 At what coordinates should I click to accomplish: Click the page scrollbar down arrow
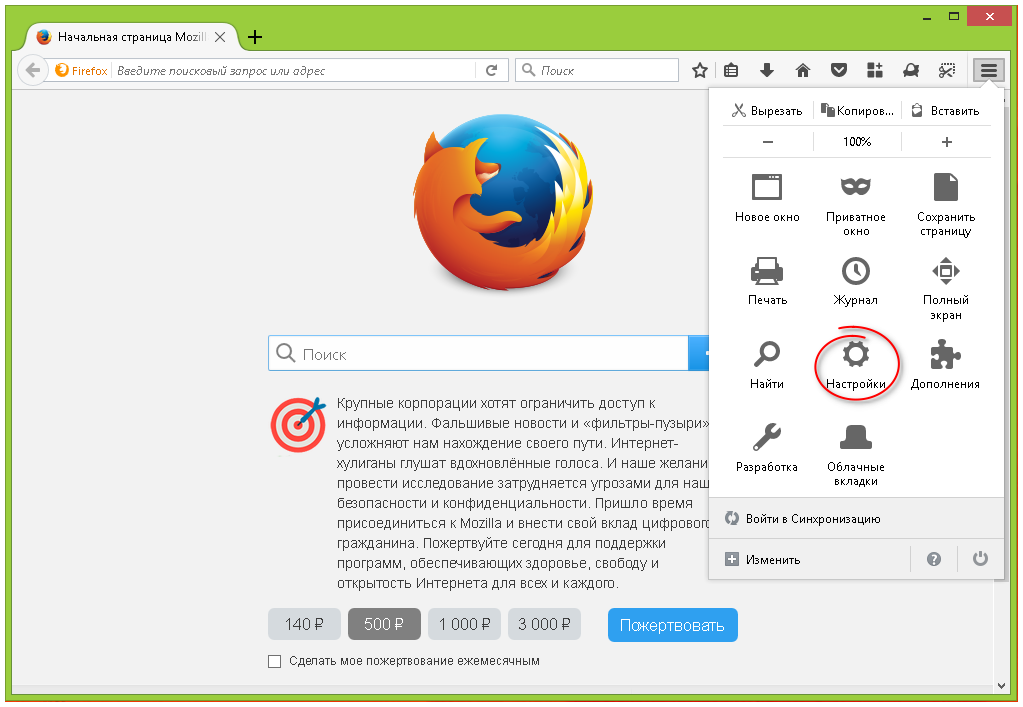coord(1001,685)
